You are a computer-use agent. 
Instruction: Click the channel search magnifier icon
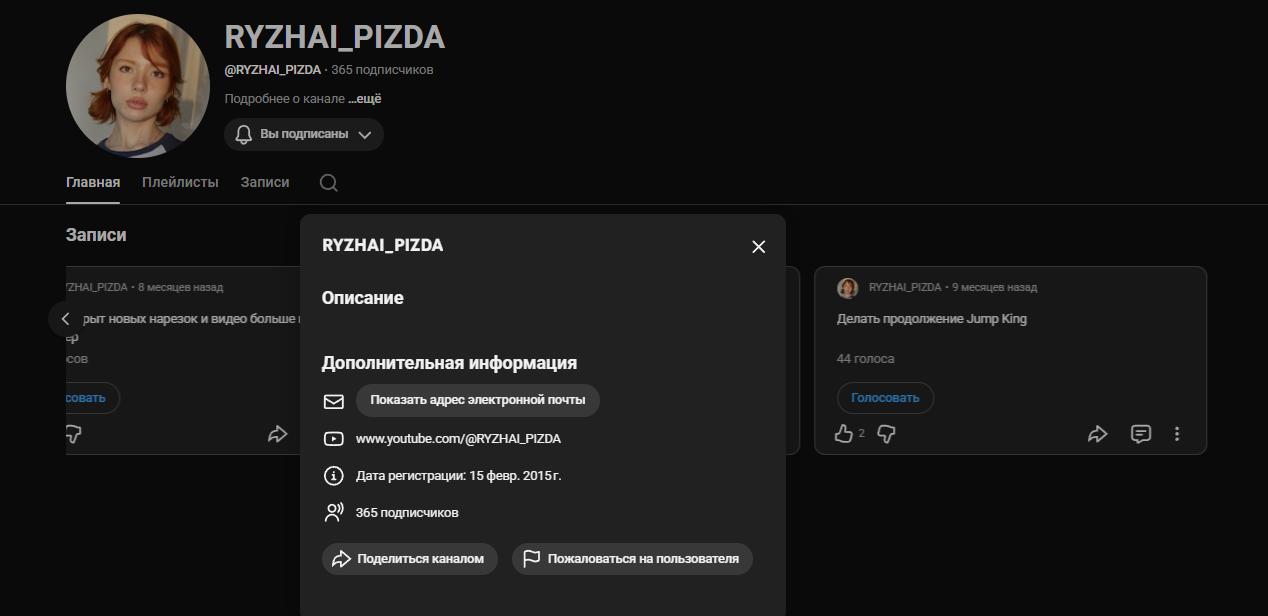pos(328,183)
